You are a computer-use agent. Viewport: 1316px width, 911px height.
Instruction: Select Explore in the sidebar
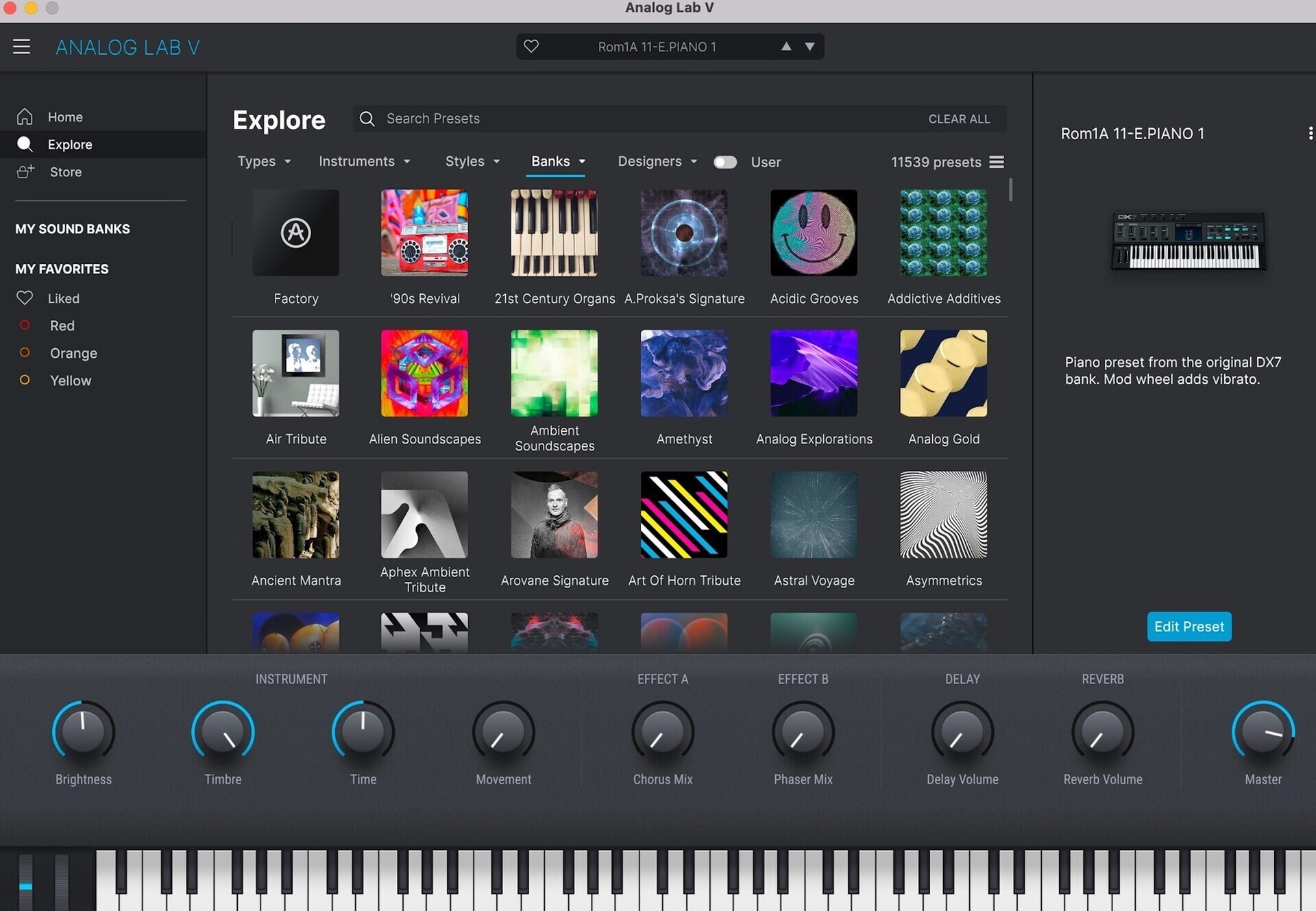[x=70, y=144]
